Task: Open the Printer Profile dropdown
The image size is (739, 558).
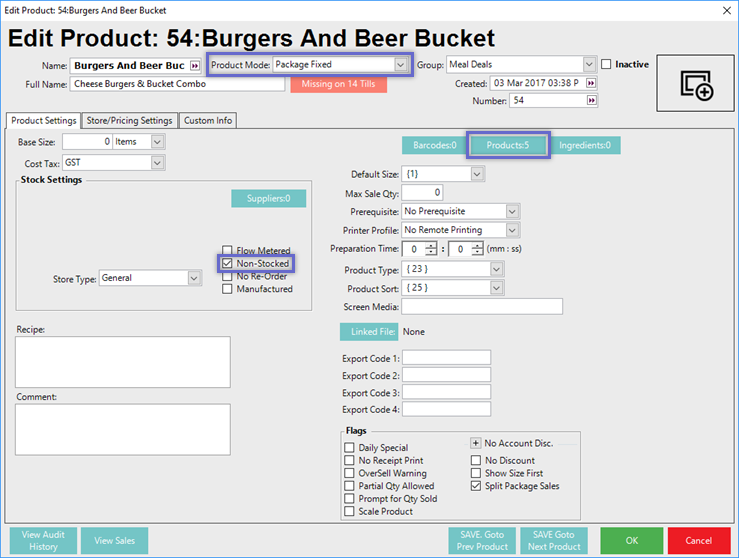Action: pyautogui.click(x=511, y=230)
